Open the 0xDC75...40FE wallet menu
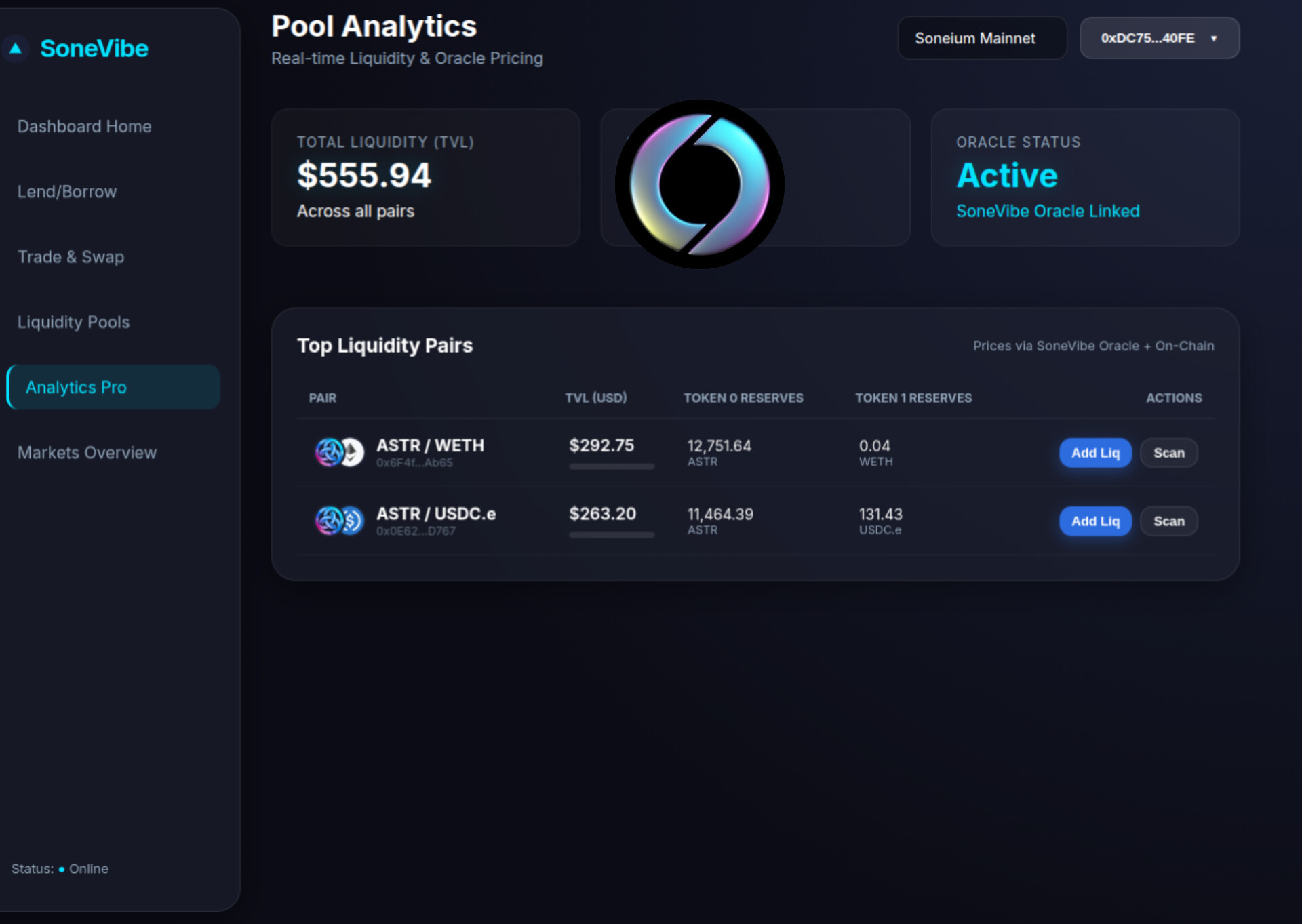Viewport: 1302px width, 924px height. click(x=1147, y=39)
